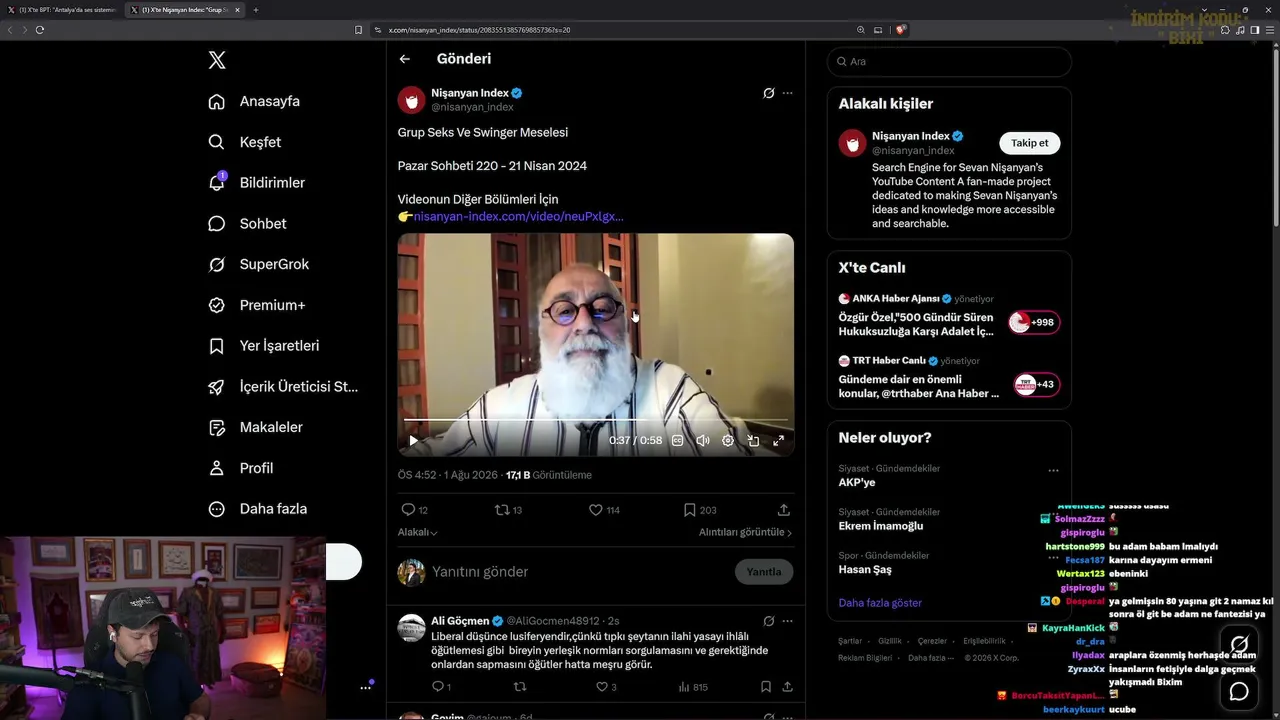The image size is (1280, 720).
Task: Open Keşfet in the sidebar
Action: 245,142
